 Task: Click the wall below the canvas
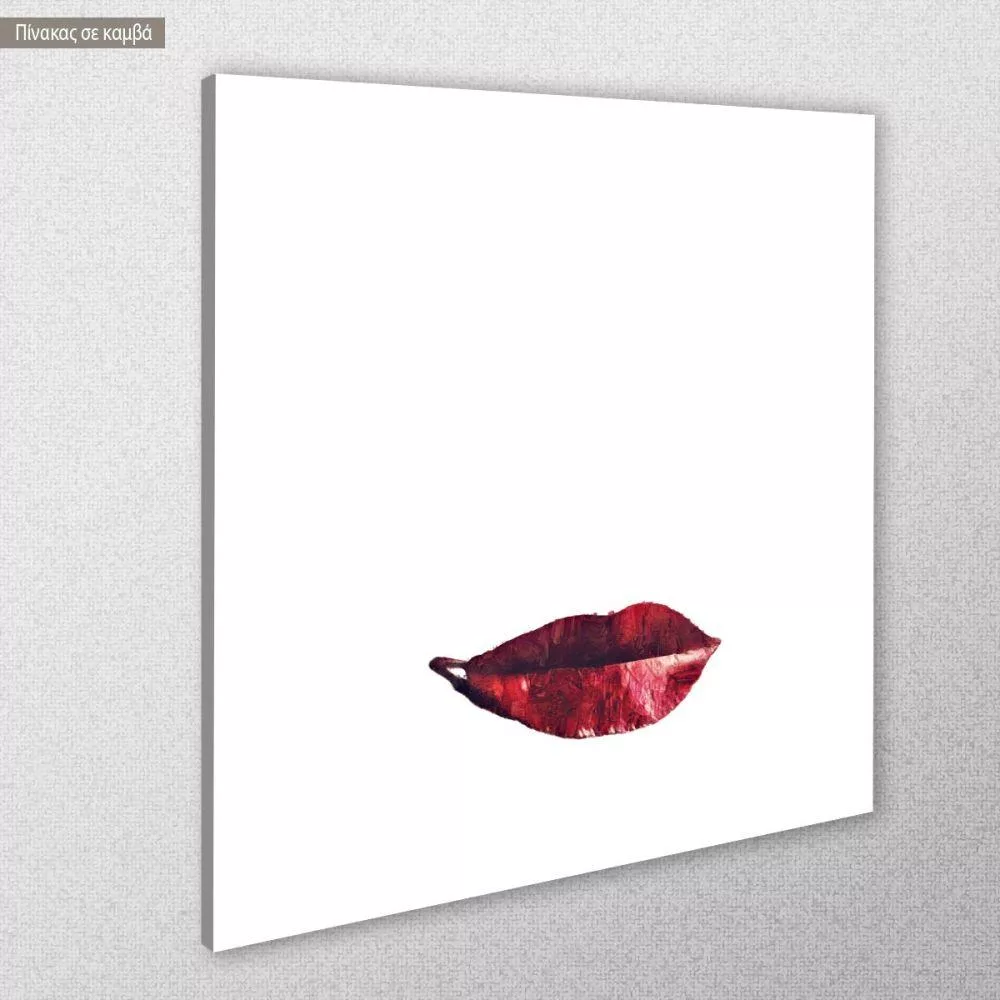coord(600,940)
